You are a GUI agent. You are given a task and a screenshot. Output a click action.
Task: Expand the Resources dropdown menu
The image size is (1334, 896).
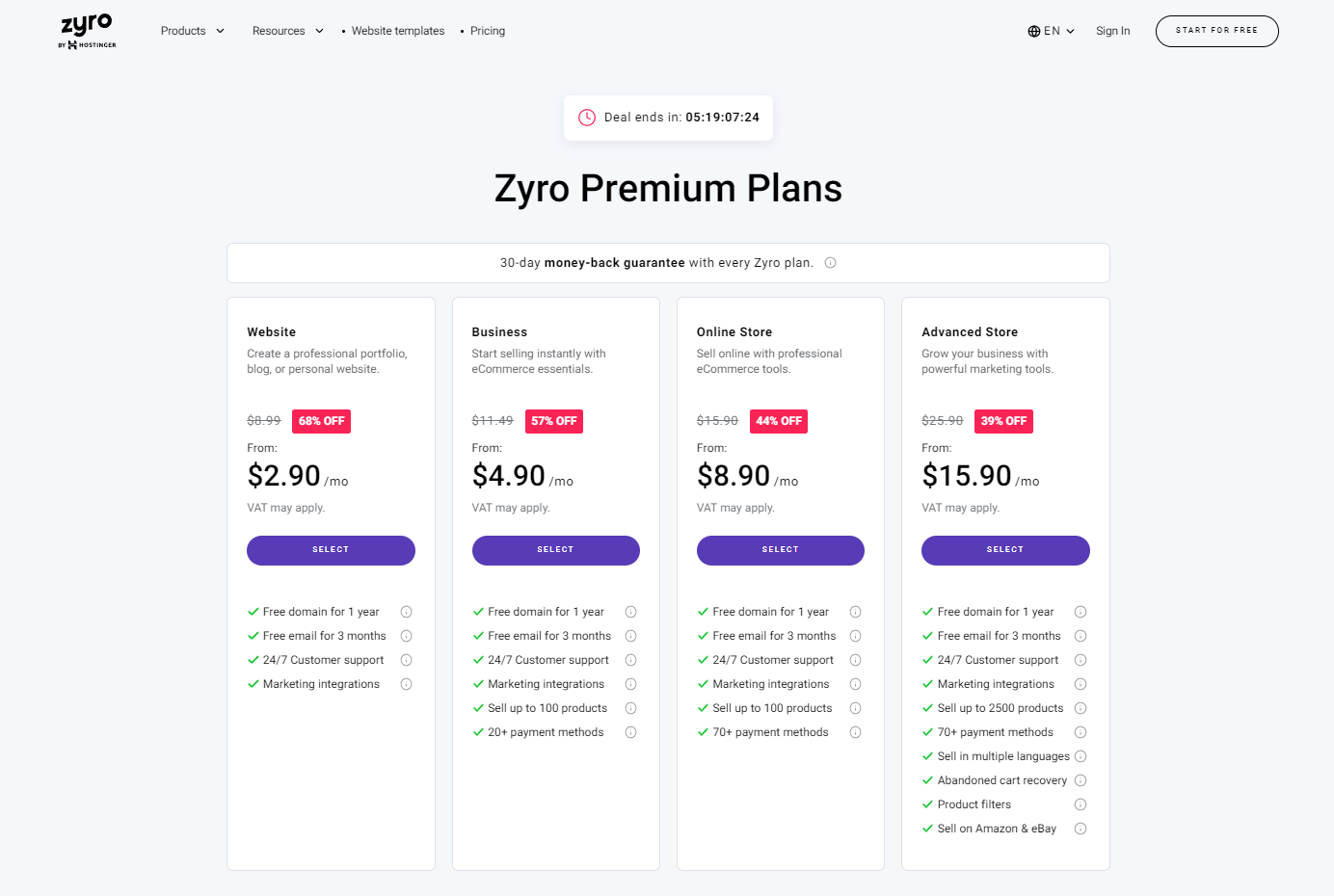click(288, 31)
